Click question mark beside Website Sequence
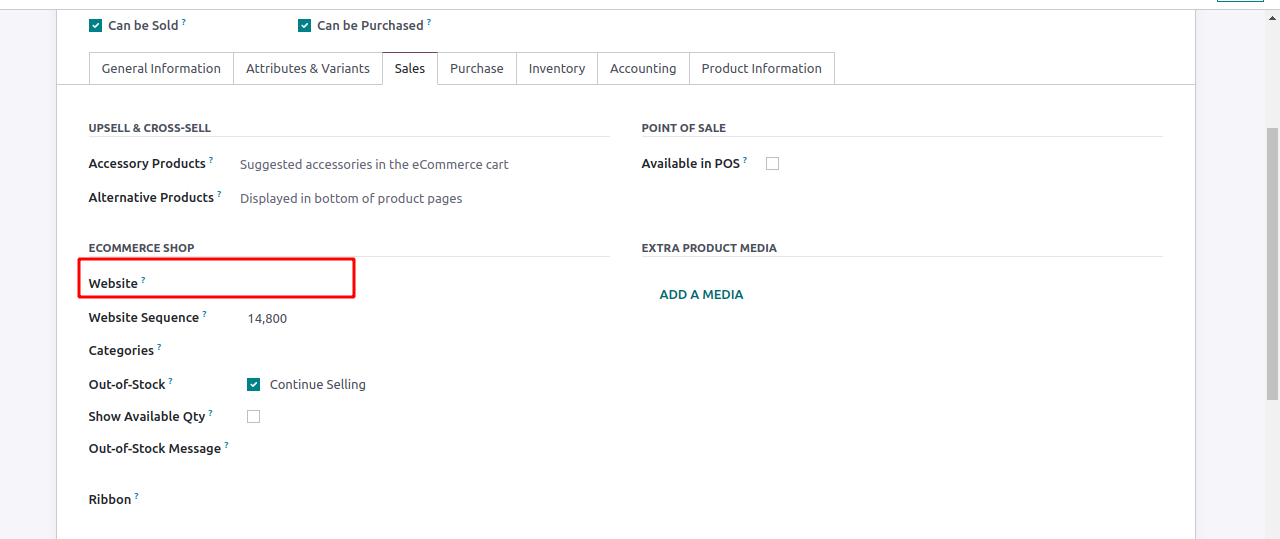 coord(205,314)
